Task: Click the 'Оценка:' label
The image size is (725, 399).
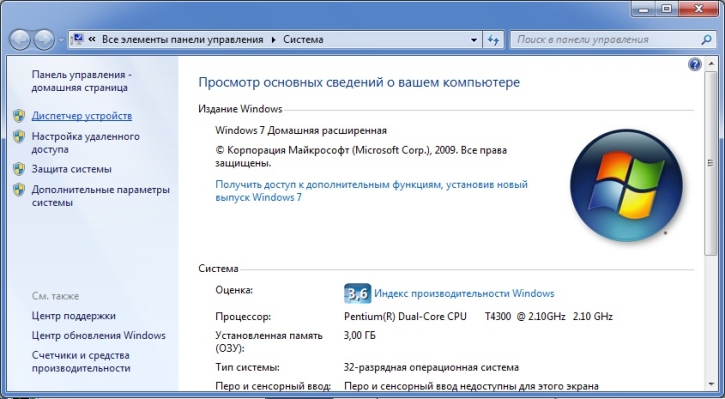Action: click(x=234, y=290)
